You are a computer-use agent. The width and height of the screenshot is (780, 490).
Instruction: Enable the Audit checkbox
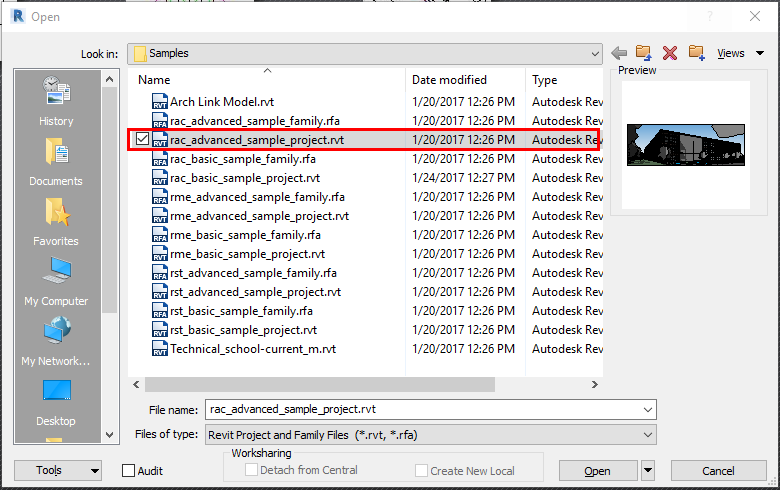(x=128, y=471)
